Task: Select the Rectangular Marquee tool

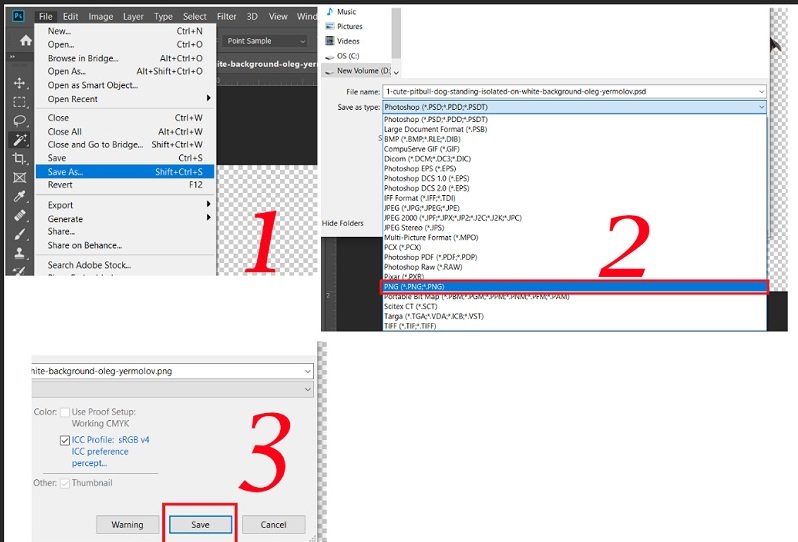Action: (x=19, y=102)
